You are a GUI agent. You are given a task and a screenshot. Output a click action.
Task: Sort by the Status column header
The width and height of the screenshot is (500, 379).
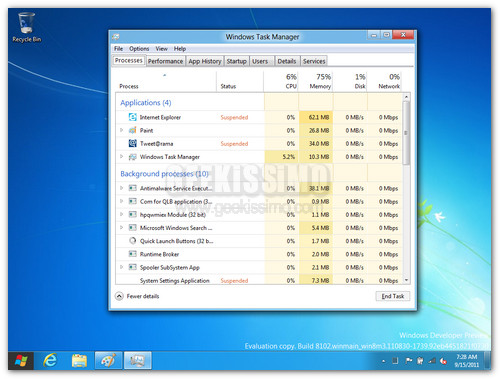(240, 81)
